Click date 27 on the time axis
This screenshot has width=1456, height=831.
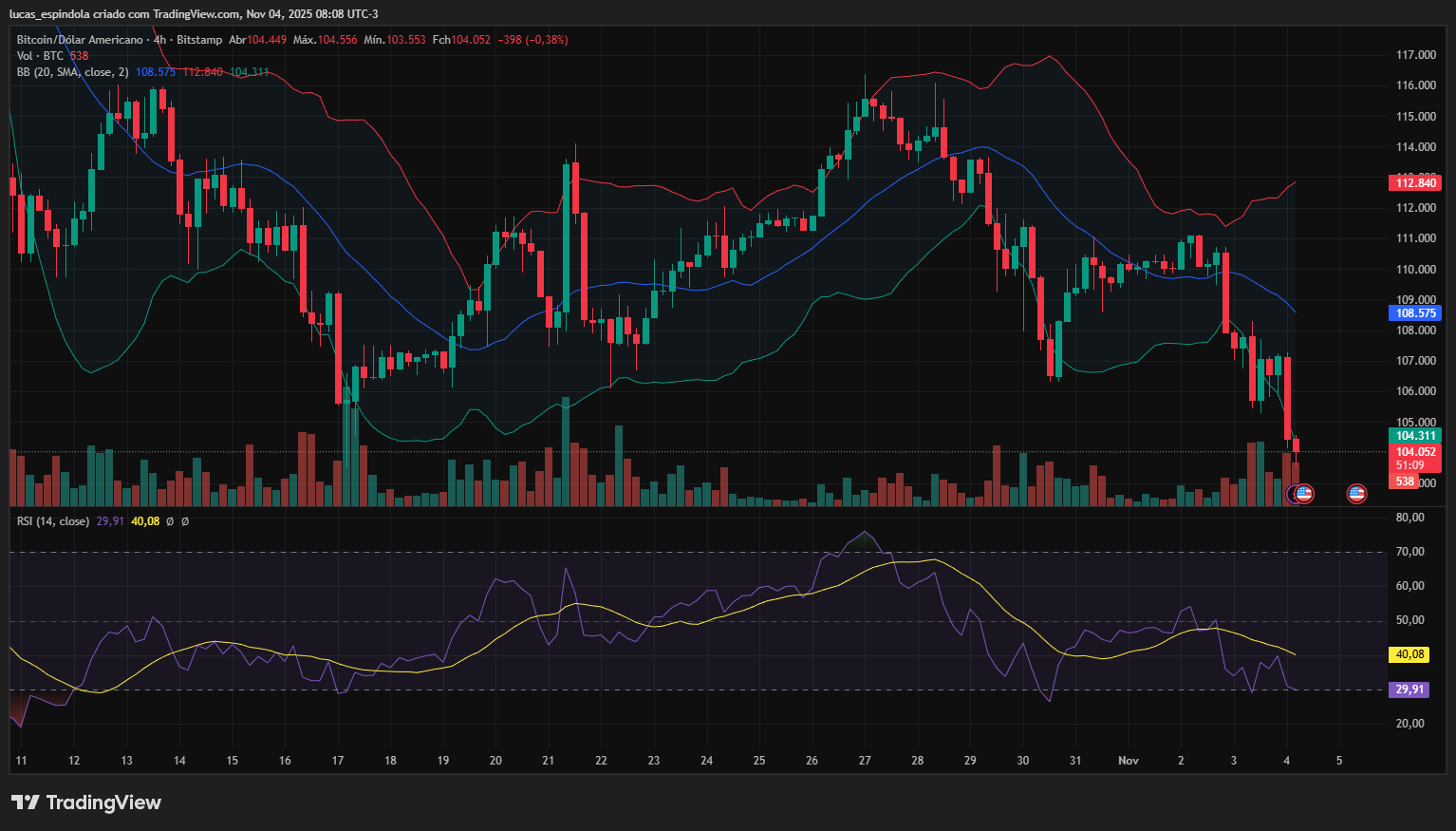865,761
